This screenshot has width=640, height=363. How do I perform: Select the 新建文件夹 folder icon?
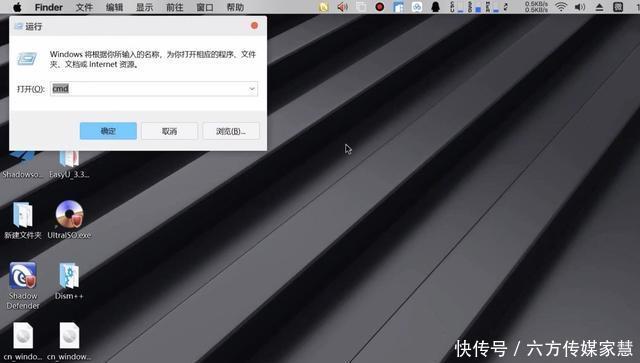[23, 220]
